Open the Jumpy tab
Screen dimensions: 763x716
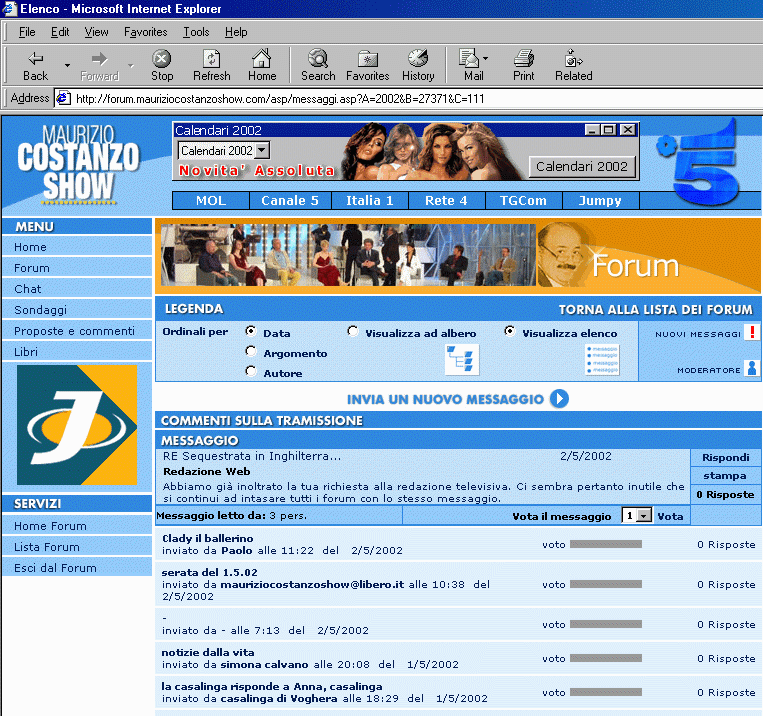600,201
